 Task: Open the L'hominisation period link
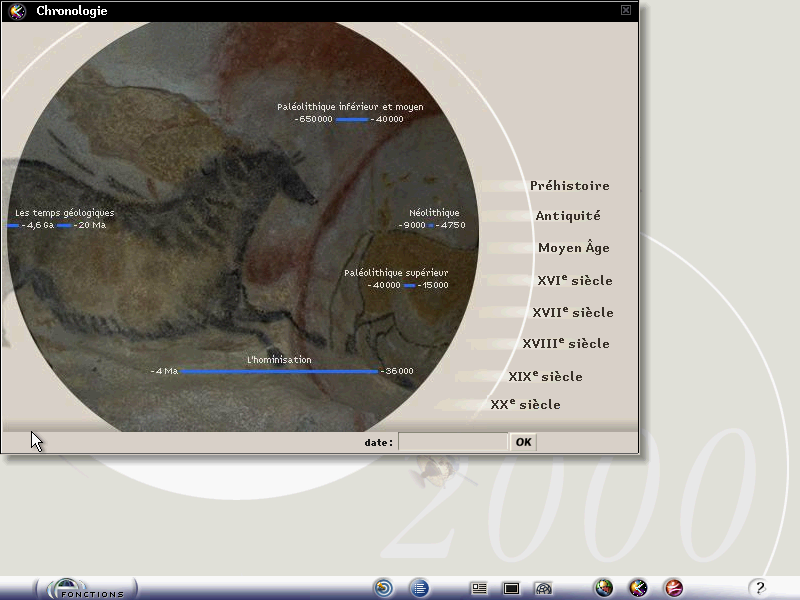[x=279, y=360]
